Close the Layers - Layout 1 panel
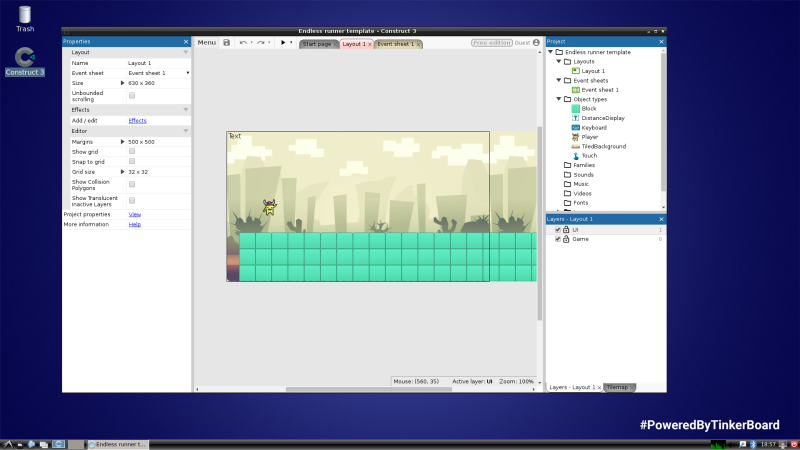Image resolution: width=800 pixels, height=450 pixels. (661, 219)
